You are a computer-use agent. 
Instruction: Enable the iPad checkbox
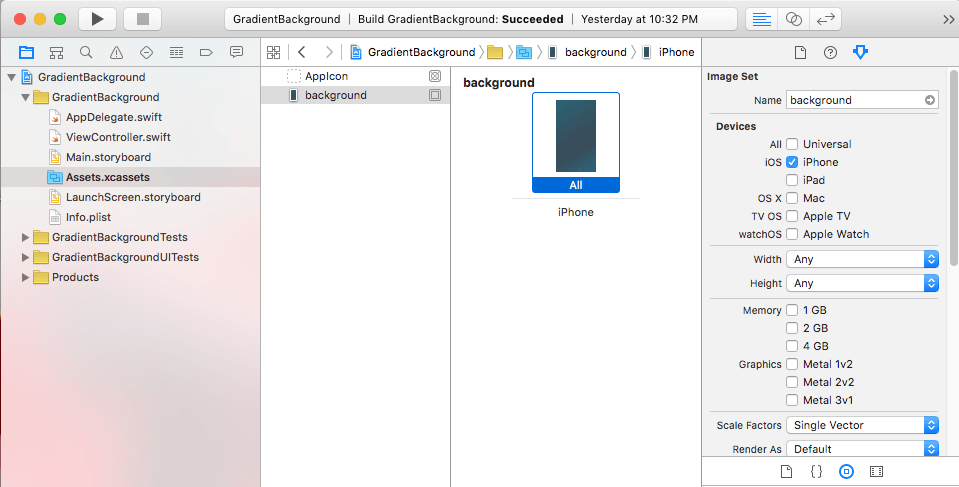[x=792, y=180]
